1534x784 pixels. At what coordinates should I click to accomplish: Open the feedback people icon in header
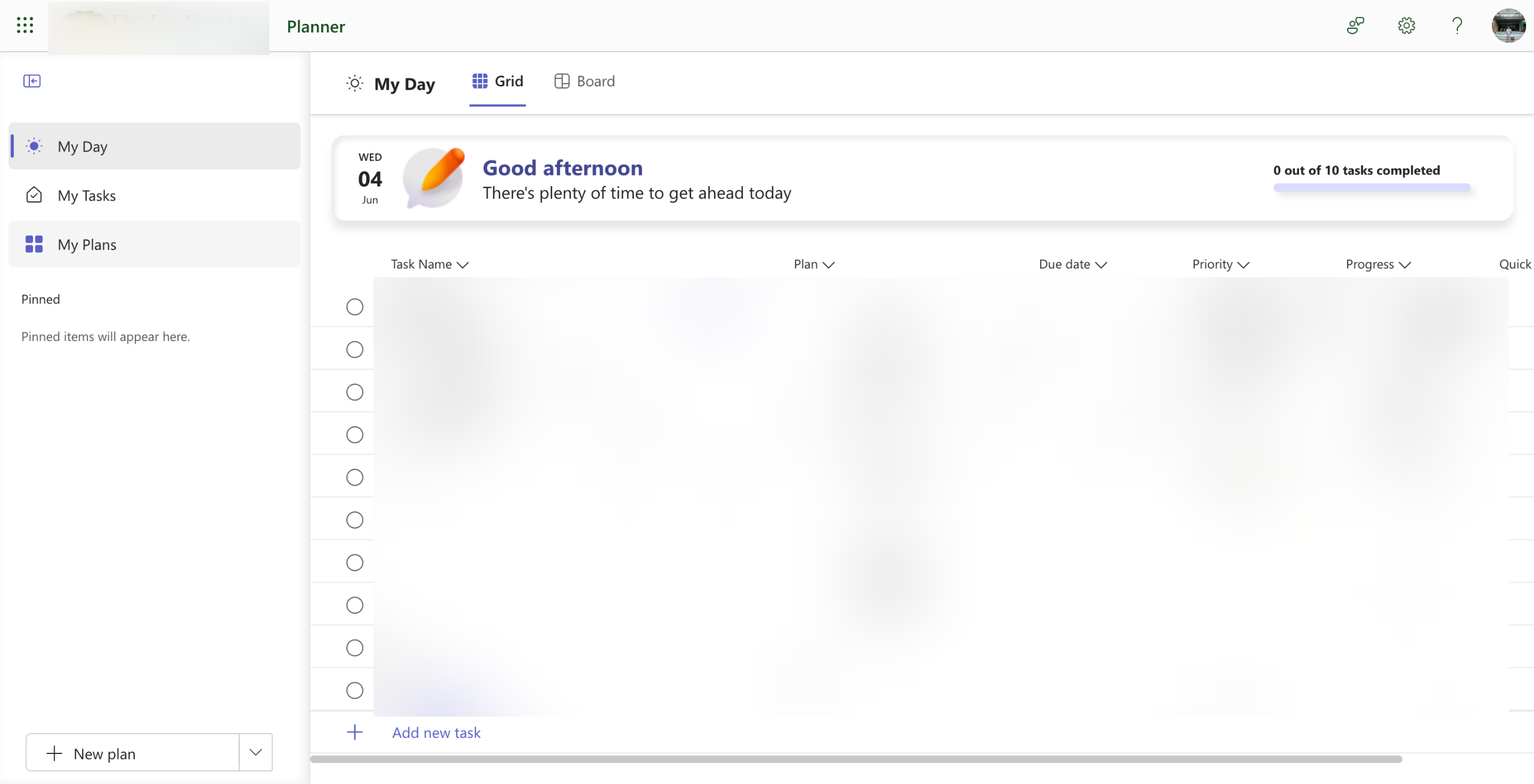1355,25
